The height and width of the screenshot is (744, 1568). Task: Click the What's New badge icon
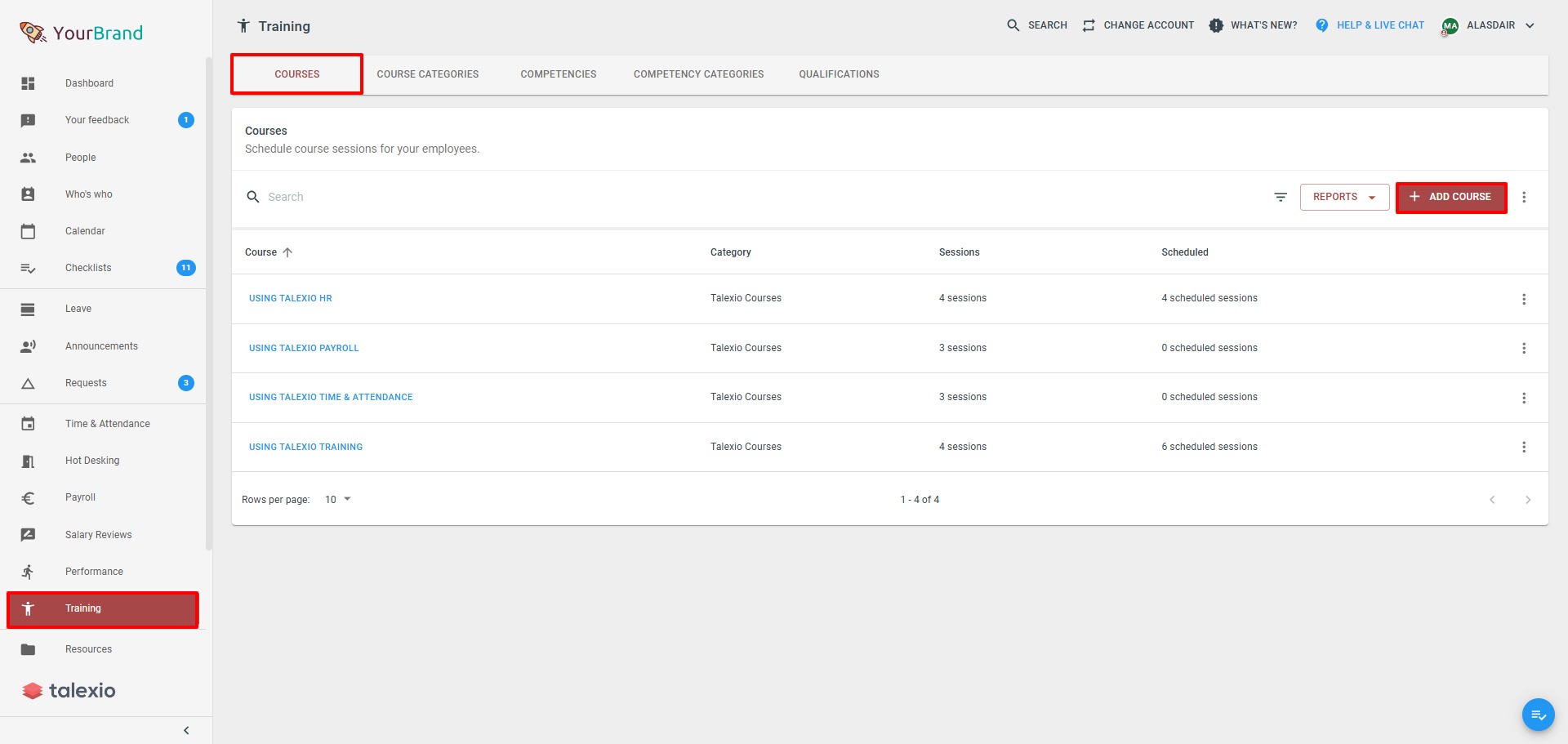click(1216, 25)
